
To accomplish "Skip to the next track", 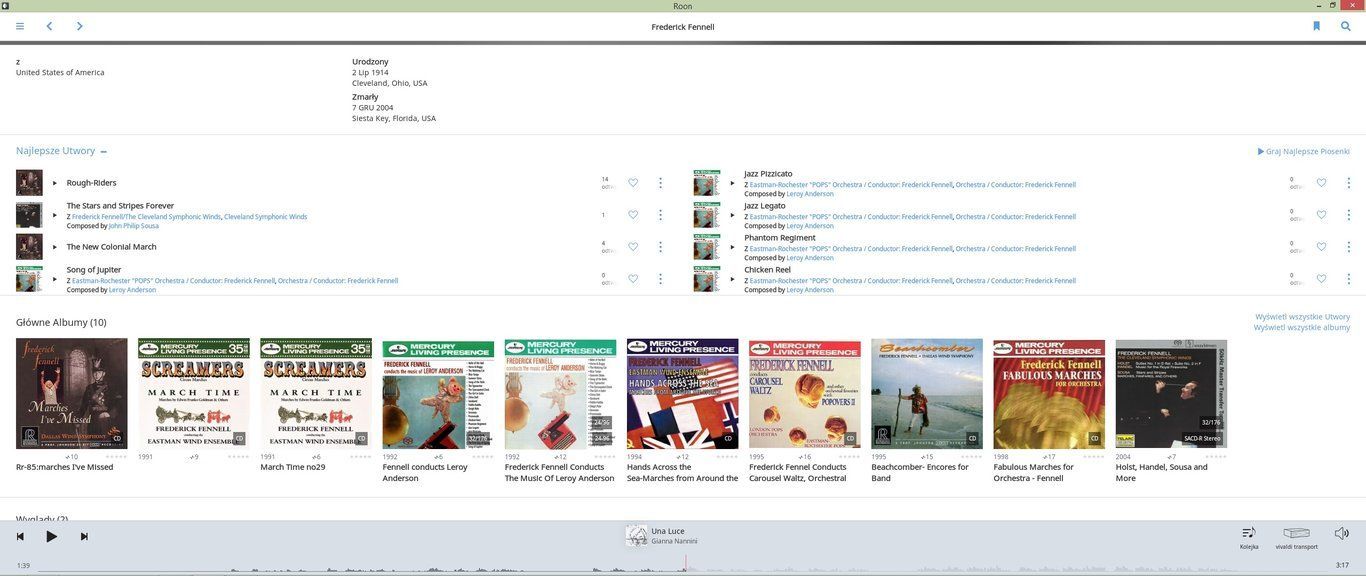I will 84,537.
